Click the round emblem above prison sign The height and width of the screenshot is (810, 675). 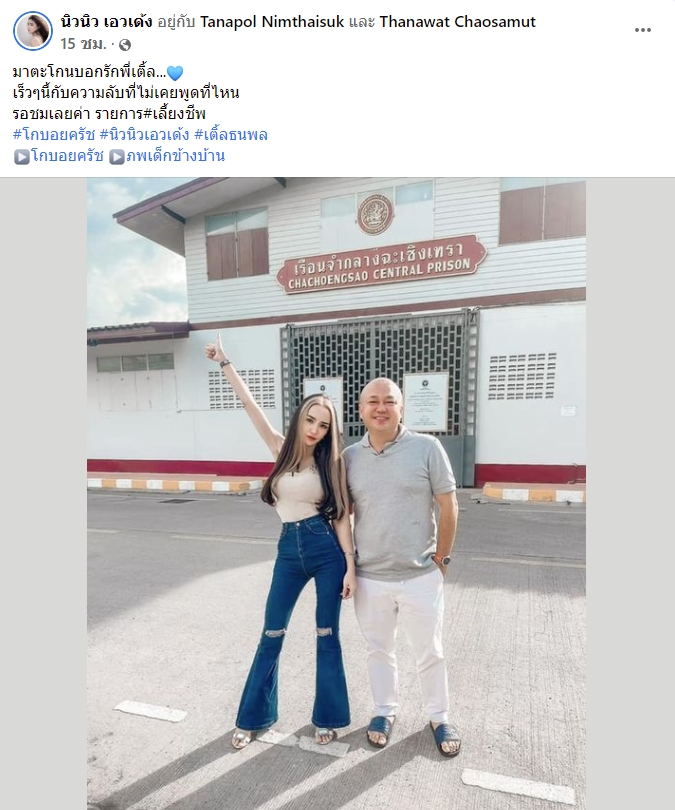tap(375, 213)
